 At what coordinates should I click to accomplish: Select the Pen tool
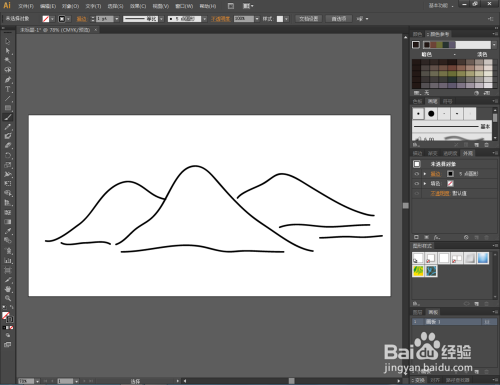point(8,79)
